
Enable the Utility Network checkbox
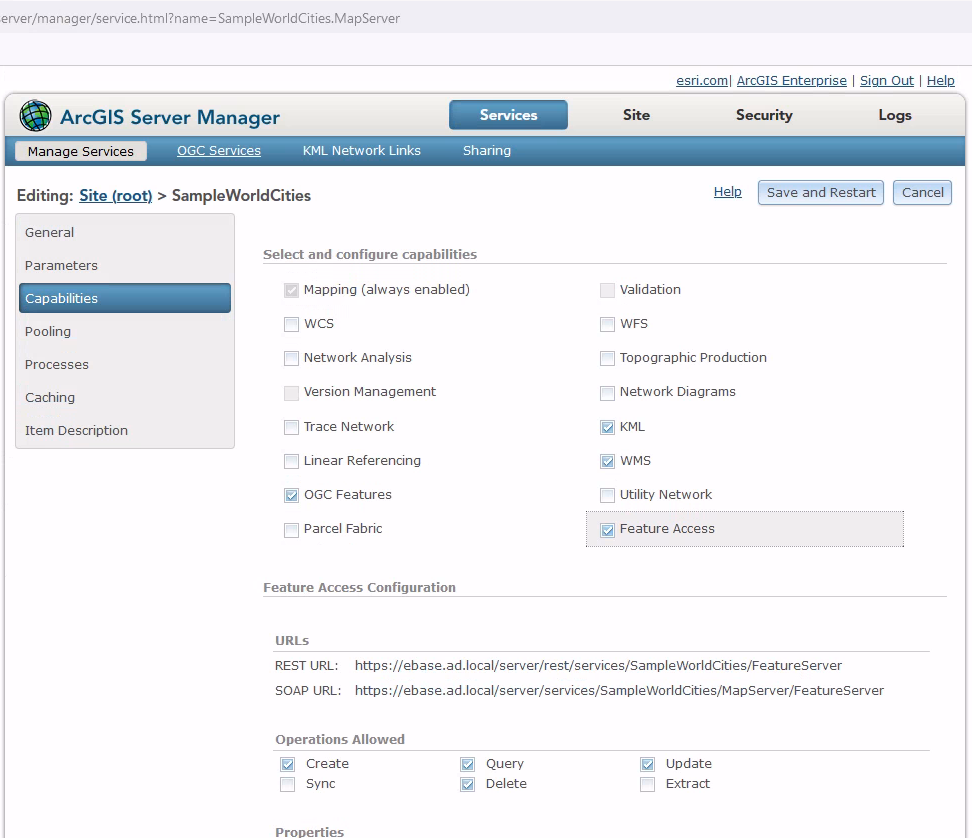[x=608, y=495]
